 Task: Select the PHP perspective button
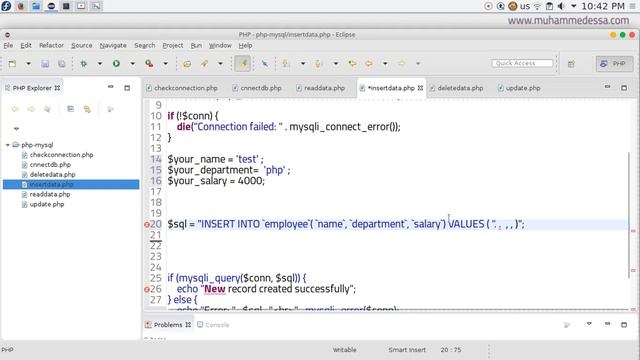[614, 64]
